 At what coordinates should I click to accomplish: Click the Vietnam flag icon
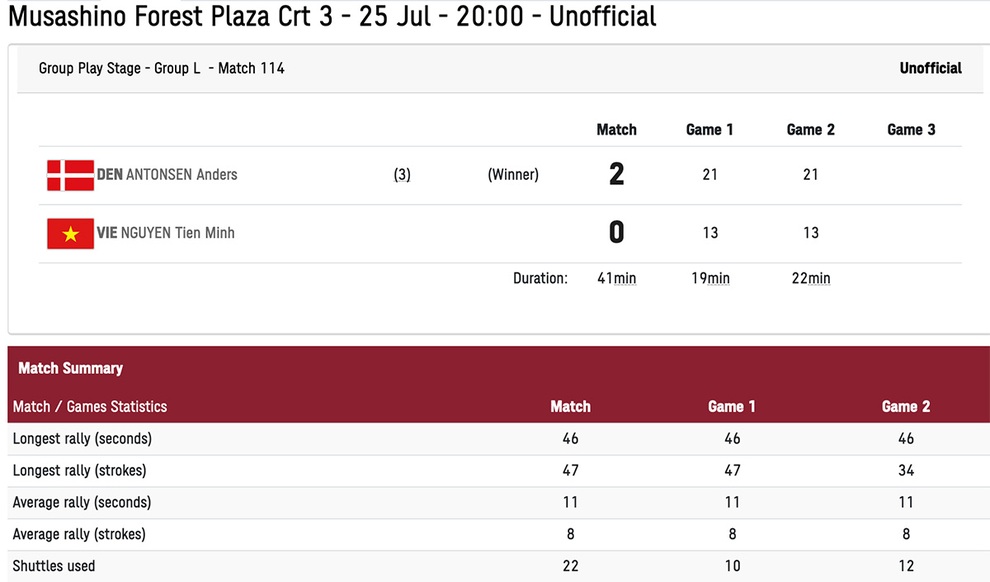click(x=70, y=234)
